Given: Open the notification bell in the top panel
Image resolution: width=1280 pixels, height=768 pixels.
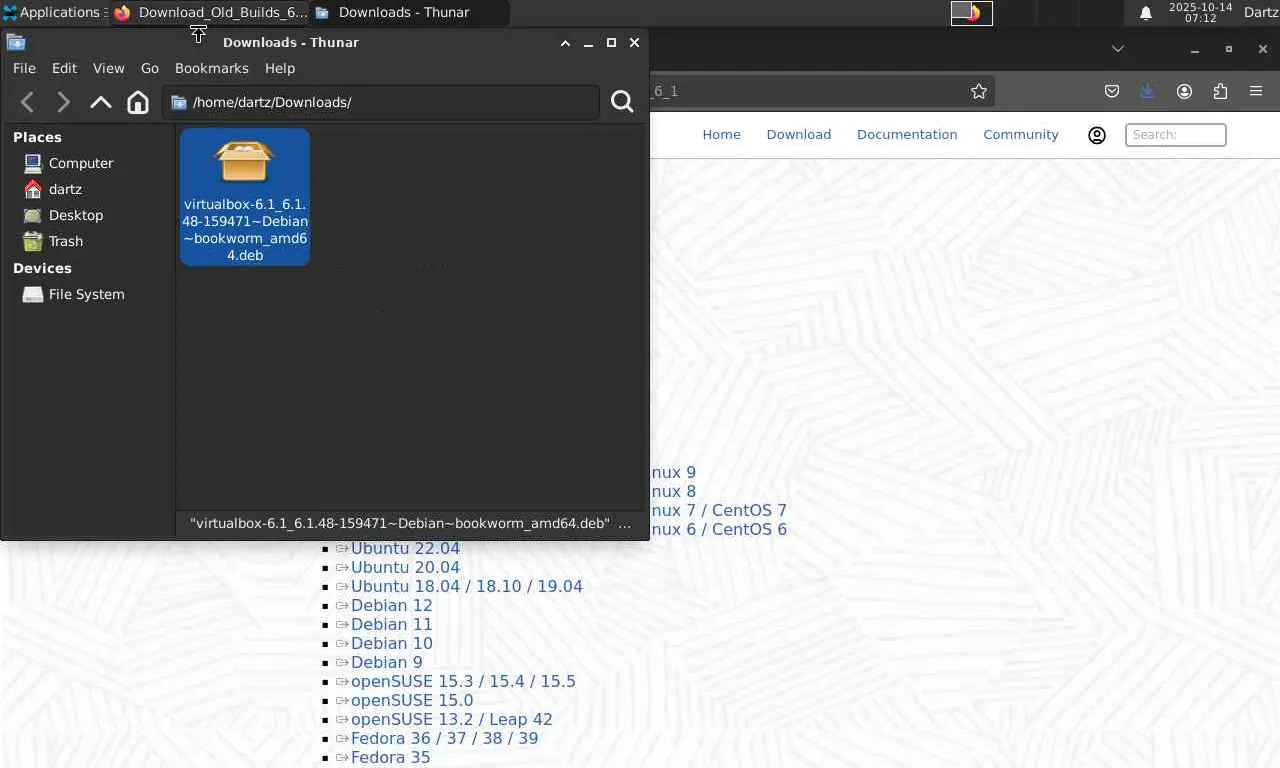Looking at the screenshot, I should pyautogui.click(x=1146, y=13).
